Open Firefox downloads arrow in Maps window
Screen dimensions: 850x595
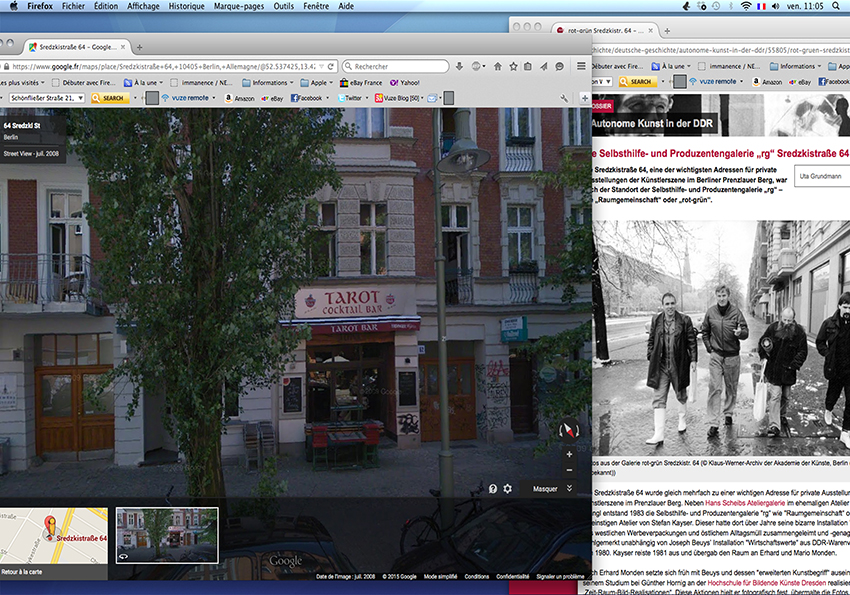tap(459, 67)
